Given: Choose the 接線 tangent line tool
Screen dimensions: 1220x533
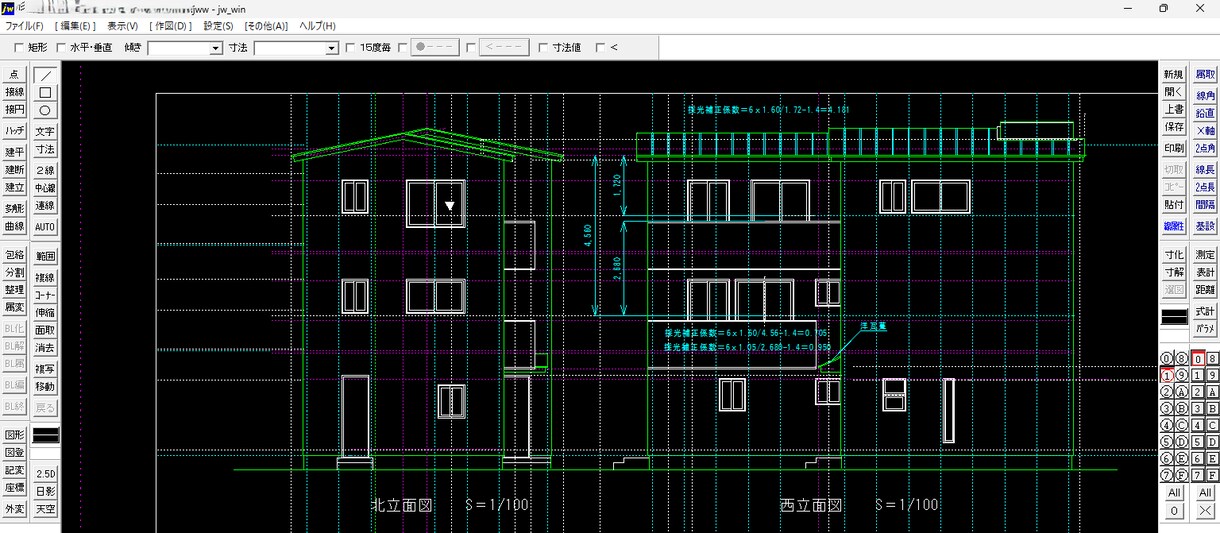Looking at the screenshot, I should click(14, 92).
